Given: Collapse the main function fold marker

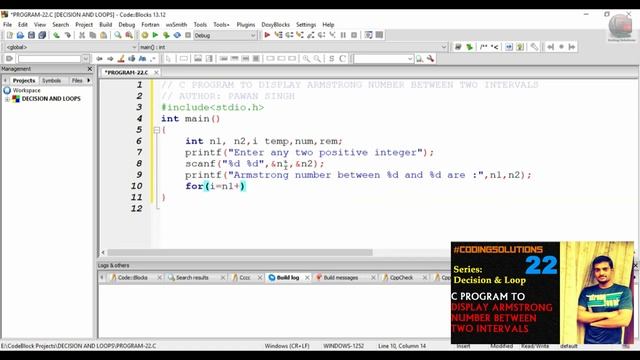Looking at the screenshot, I should (x=157, y=130).
